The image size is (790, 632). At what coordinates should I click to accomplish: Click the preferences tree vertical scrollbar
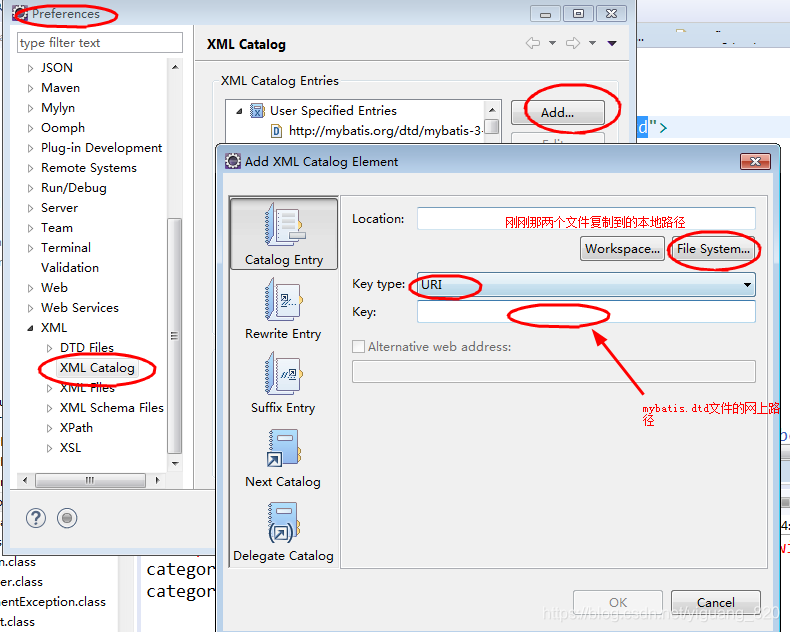(174, 336)
